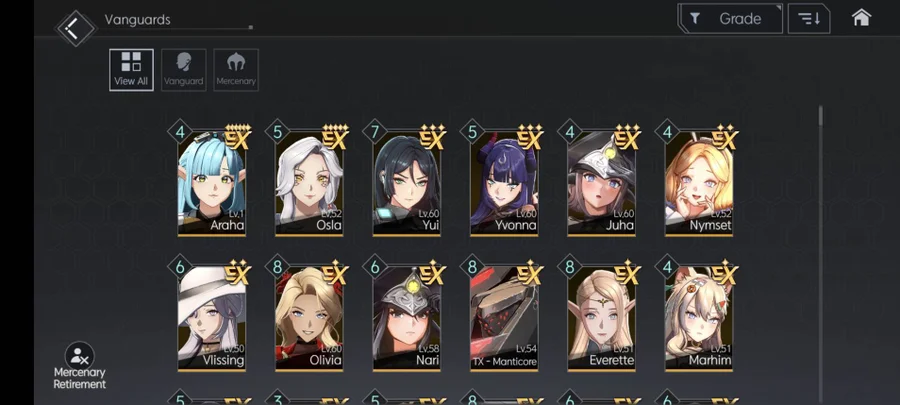
Task: Click the vertical list scrollbar
Action: [821, 255]
